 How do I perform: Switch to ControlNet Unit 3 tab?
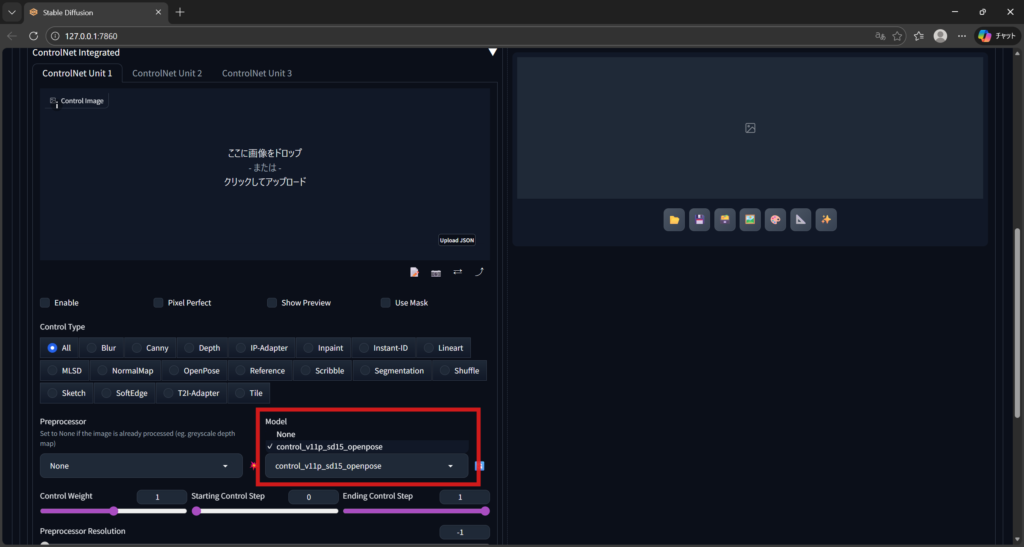tap(257, 73)
